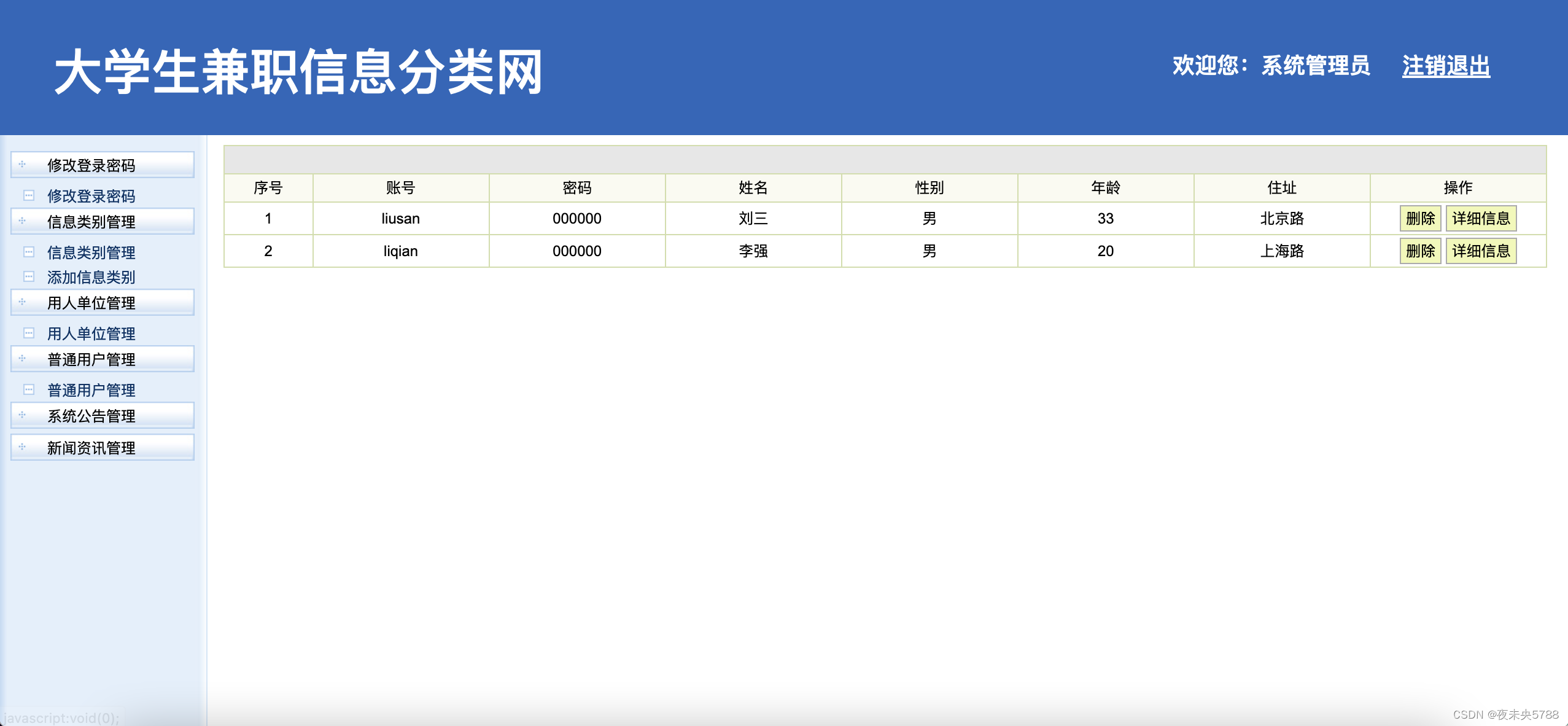Click box icon beside 修改登录密码 sub-item
The height and width of the screenshot is (726, 1568).
click(x=29, y=196)
